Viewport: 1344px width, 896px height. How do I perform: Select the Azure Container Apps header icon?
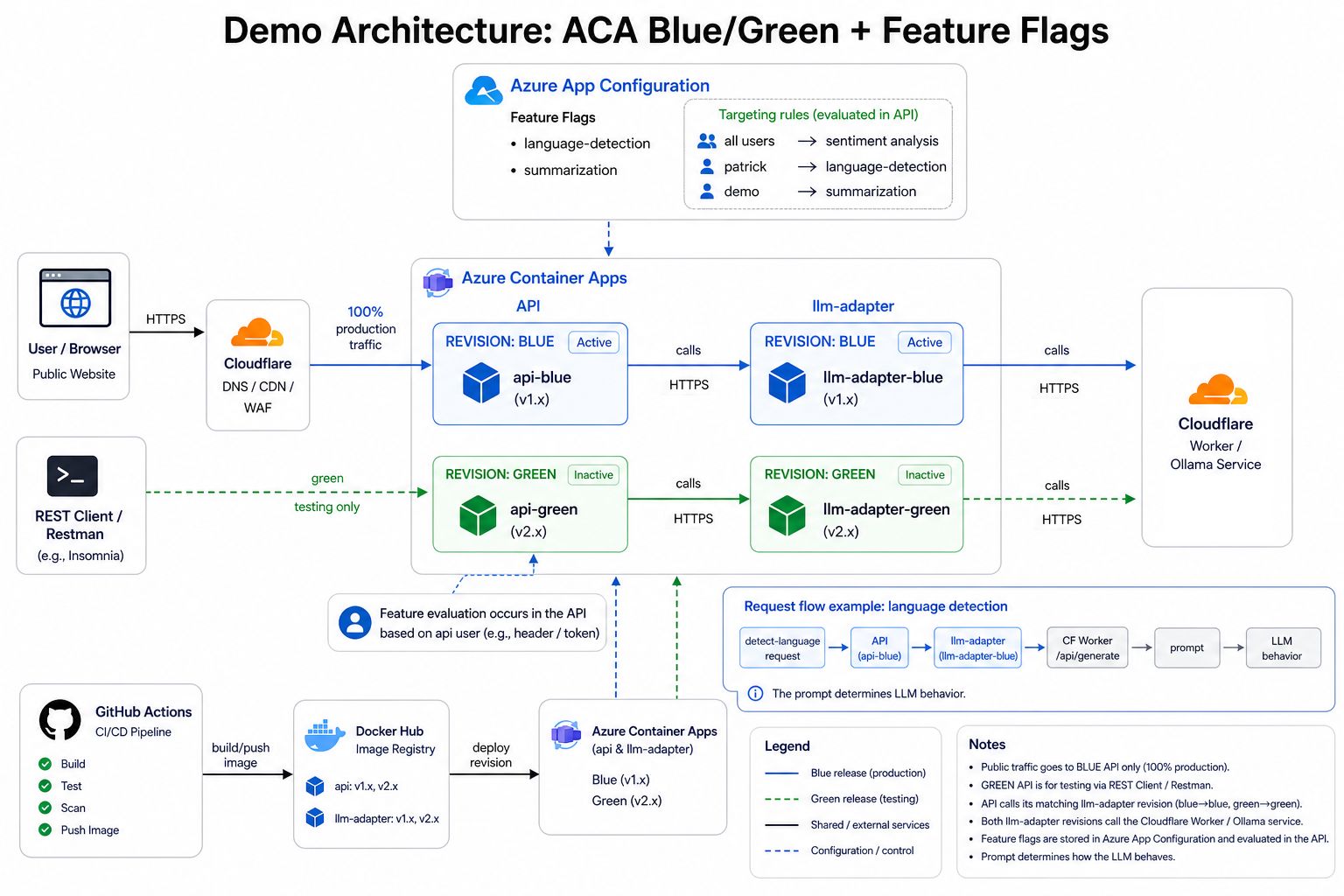pos(437,282)
